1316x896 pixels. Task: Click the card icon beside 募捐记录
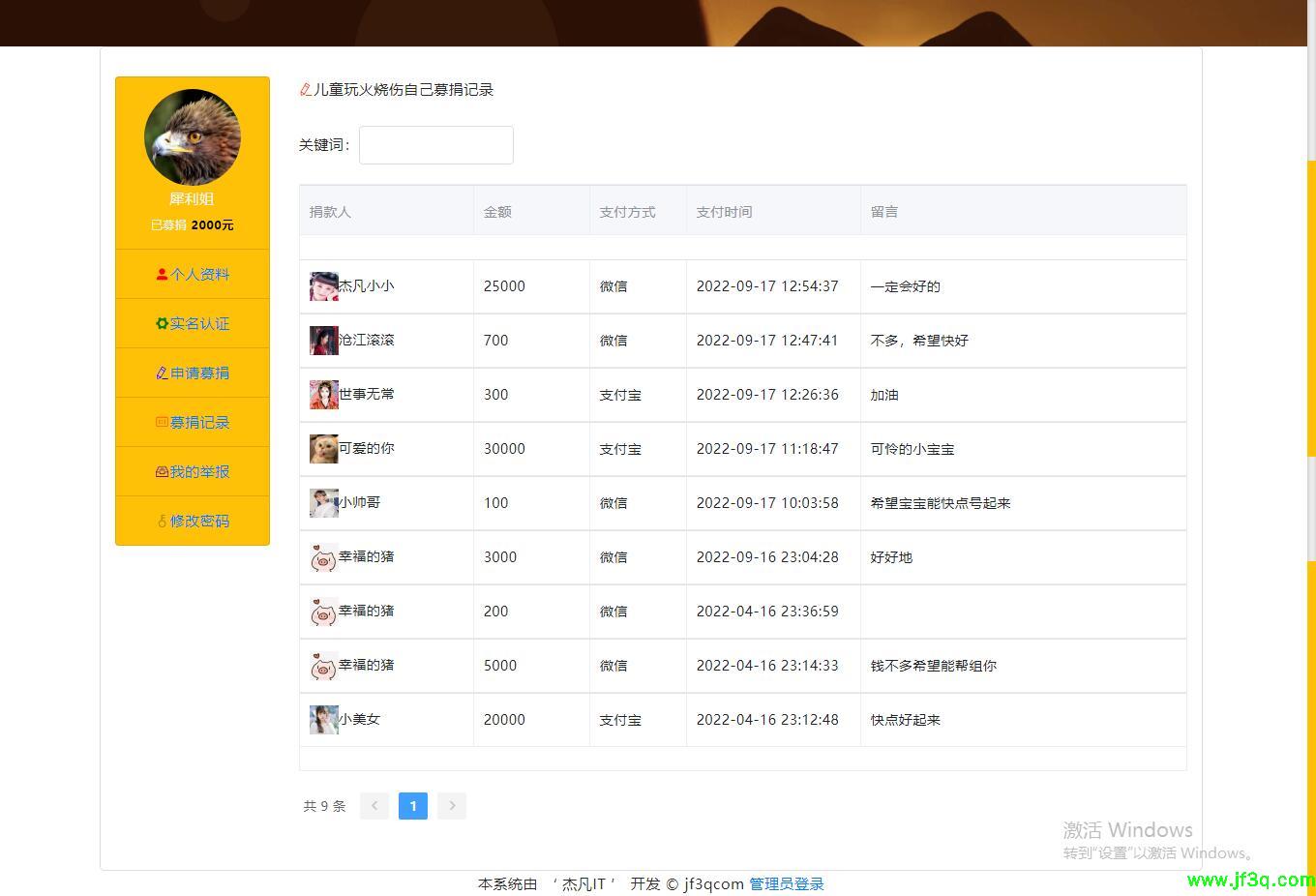(162, 422)
